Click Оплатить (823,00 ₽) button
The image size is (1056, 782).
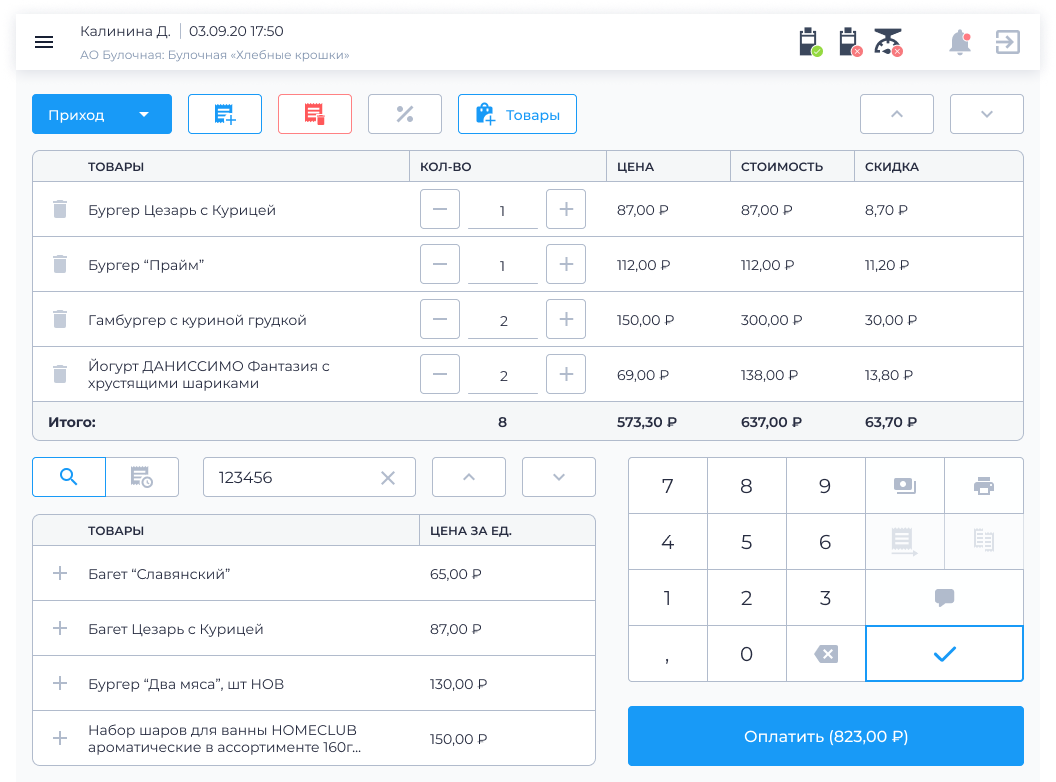pos(826,736)
